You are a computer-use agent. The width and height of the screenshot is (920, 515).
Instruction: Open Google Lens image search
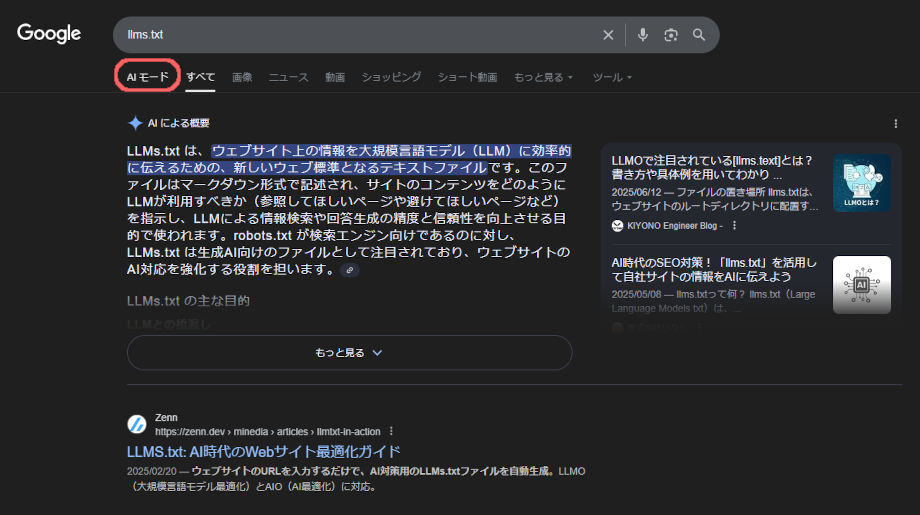tap(671, 35)
